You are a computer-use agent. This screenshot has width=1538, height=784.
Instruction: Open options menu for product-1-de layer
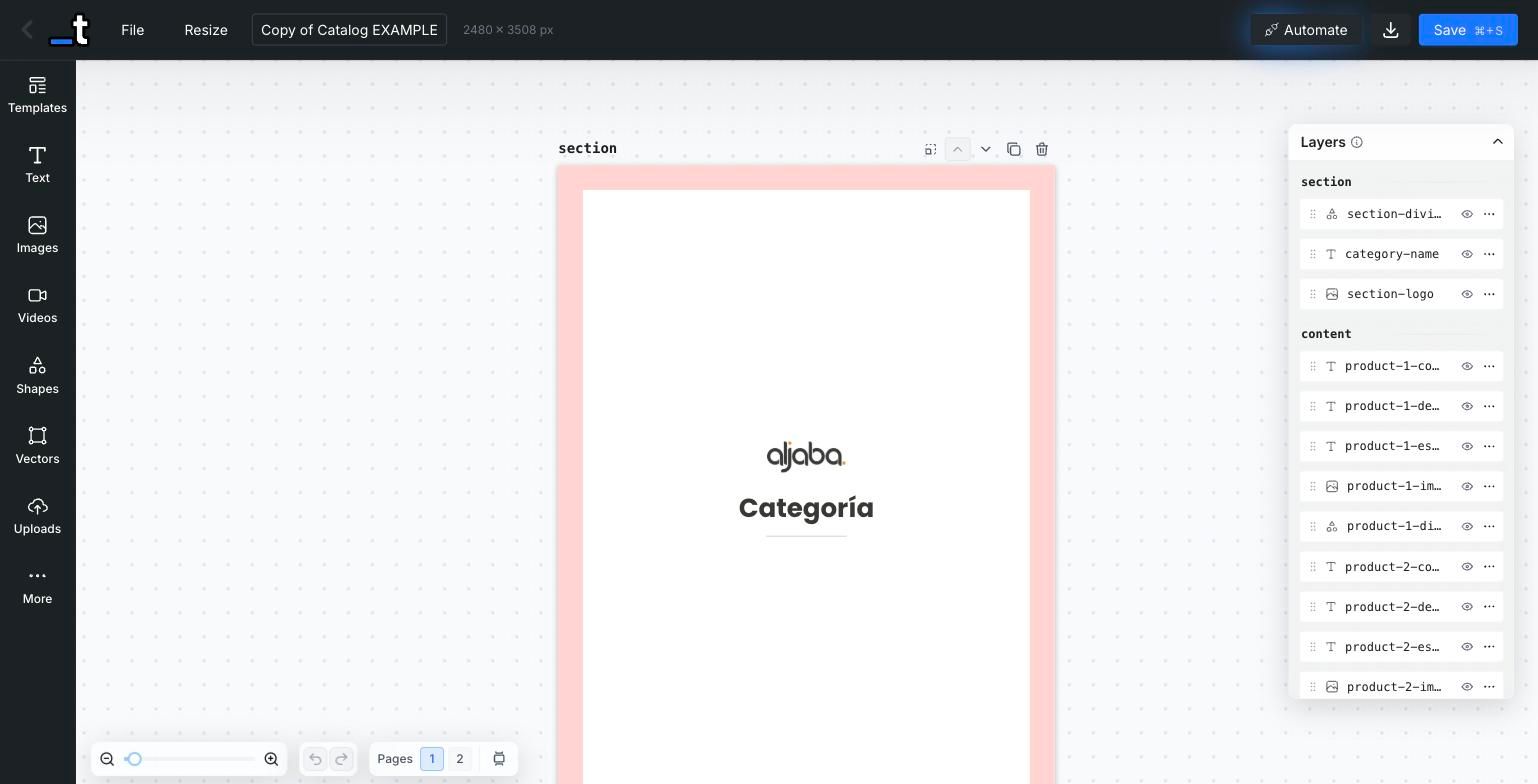(x=1489, y=406)
